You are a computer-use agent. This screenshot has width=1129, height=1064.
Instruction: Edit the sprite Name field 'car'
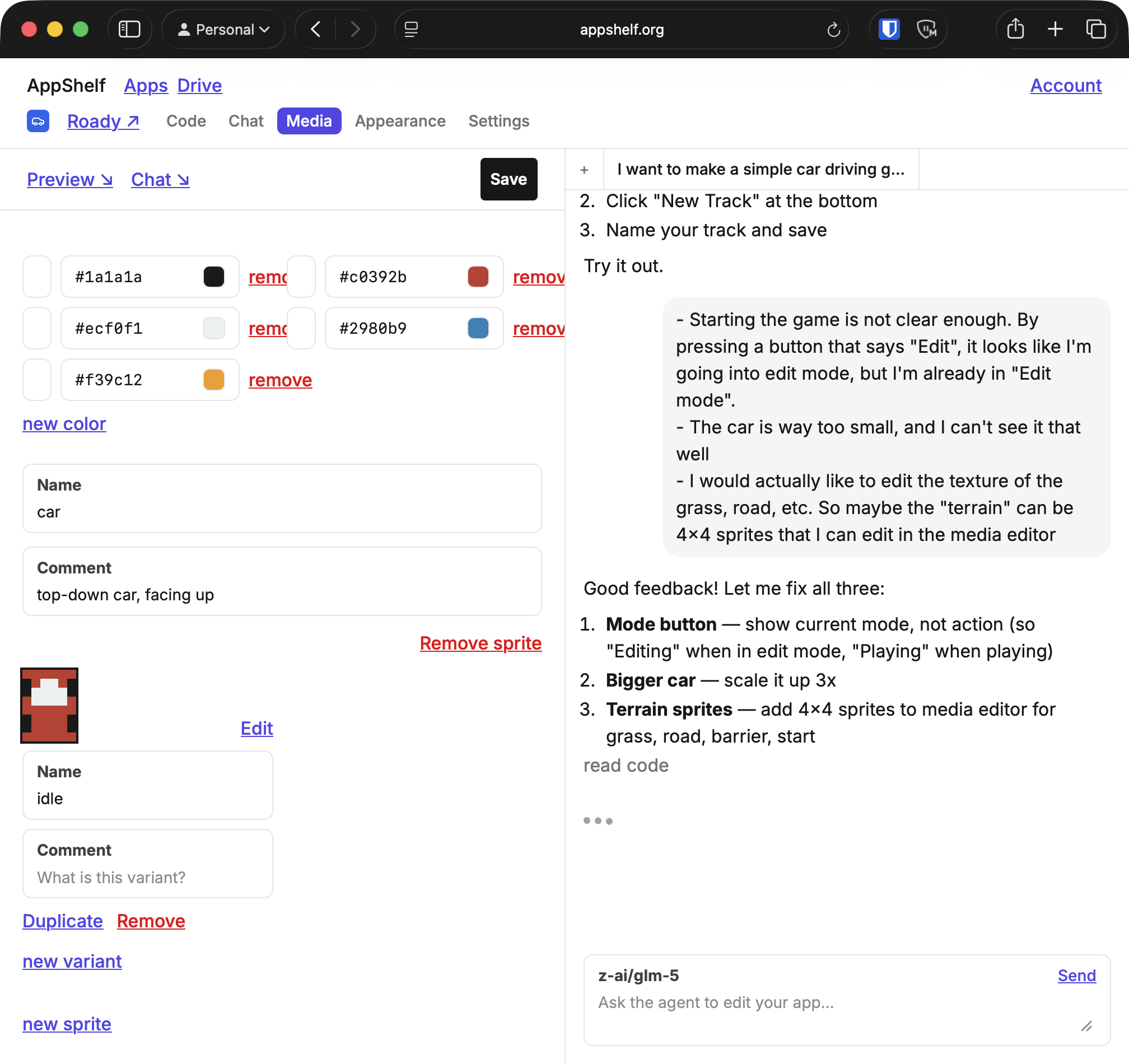click(282, 498)
